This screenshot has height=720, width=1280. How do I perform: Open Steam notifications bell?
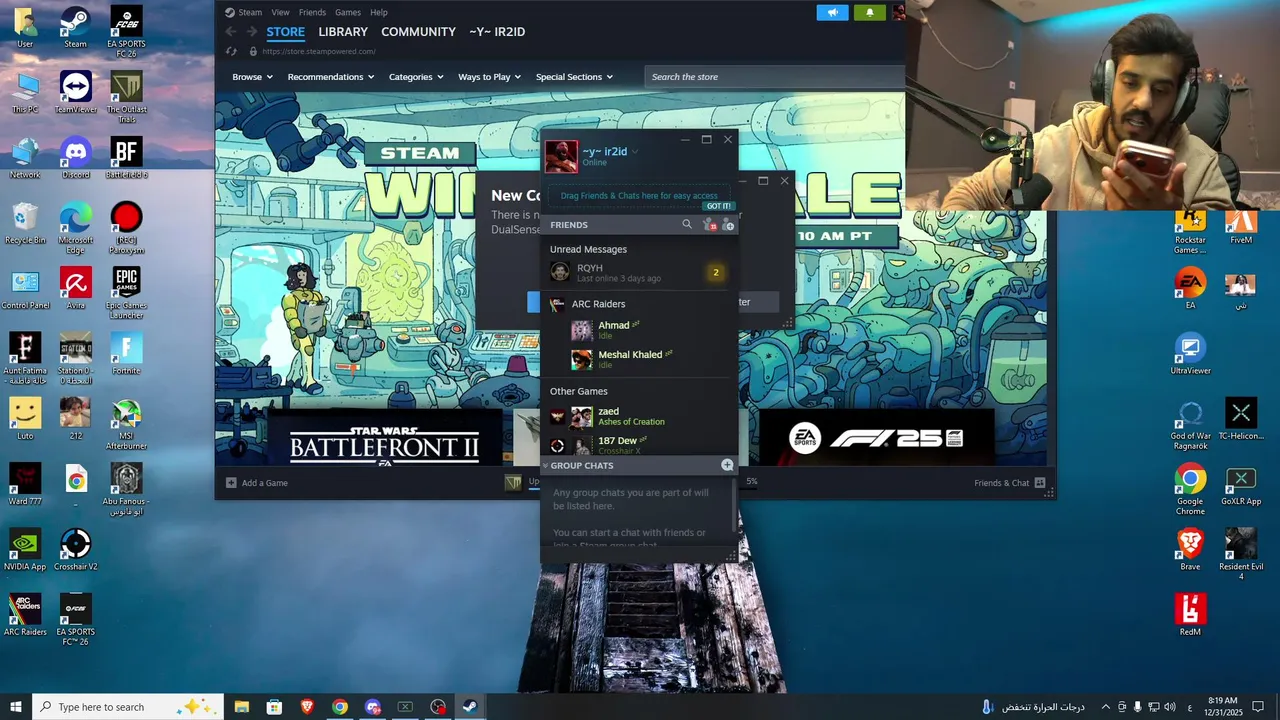pyautogui.click(x=869, y=12)
